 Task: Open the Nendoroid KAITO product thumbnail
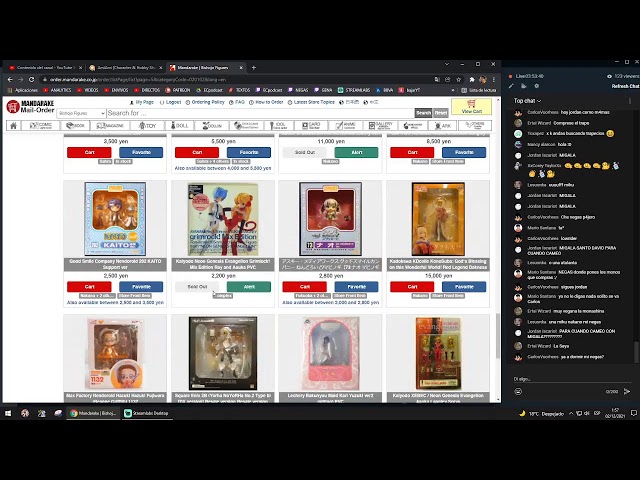coord(115,219)
